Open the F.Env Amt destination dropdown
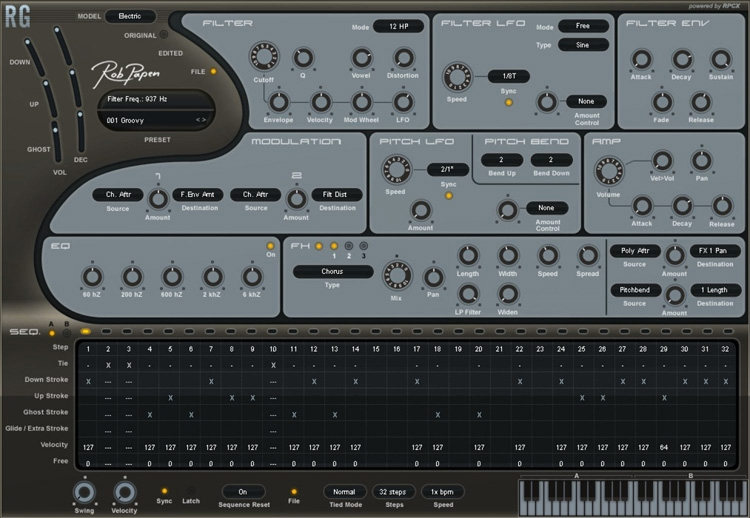The height and width of the screenshot is (518, 750). click(198, 195)
